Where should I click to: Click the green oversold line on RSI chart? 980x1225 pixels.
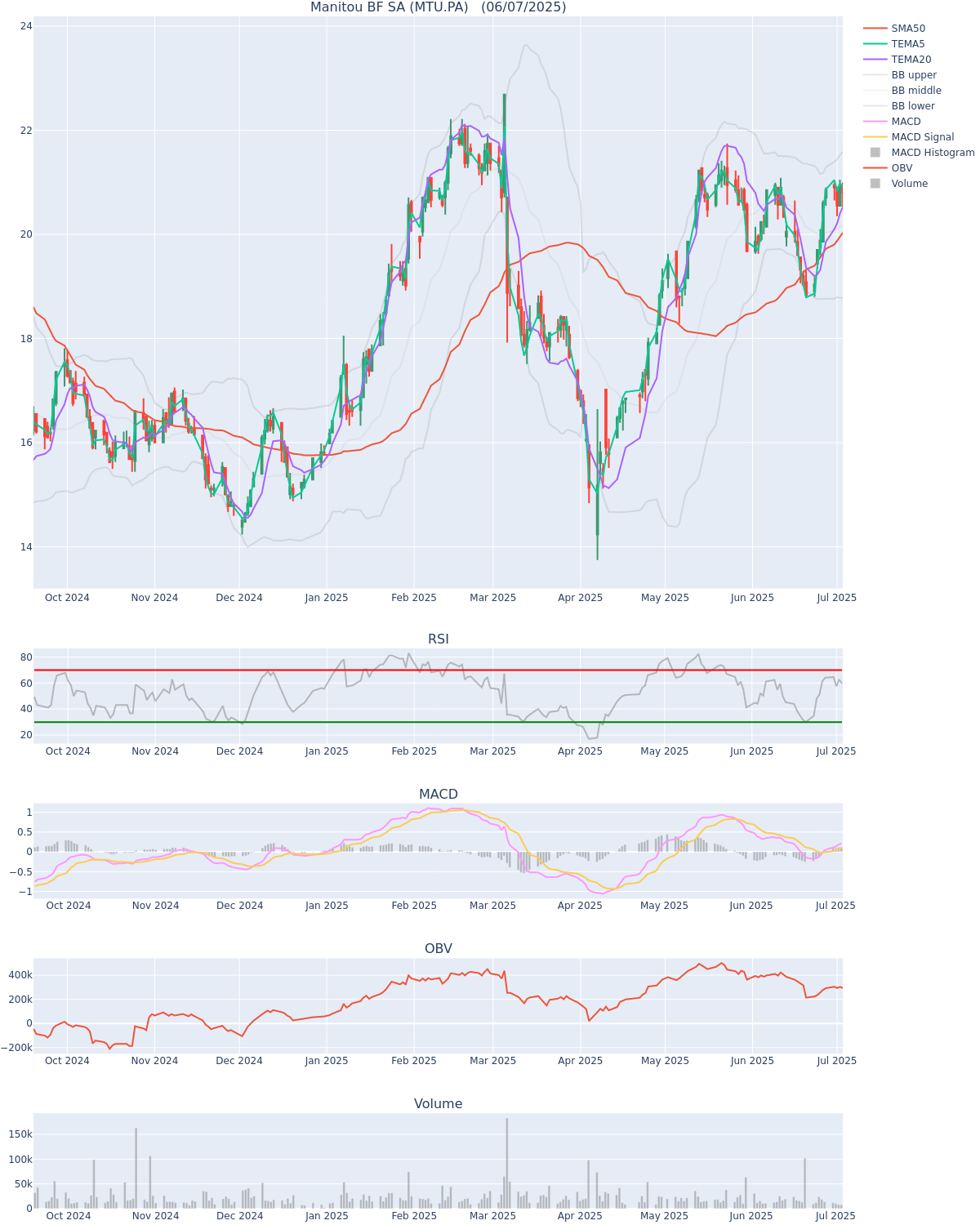(x=438, y=722)
